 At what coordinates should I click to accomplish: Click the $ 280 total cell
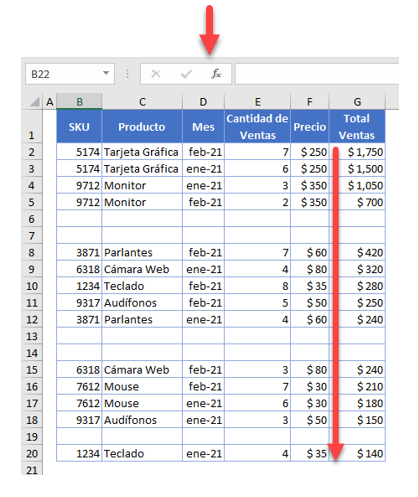pos(357,286)
